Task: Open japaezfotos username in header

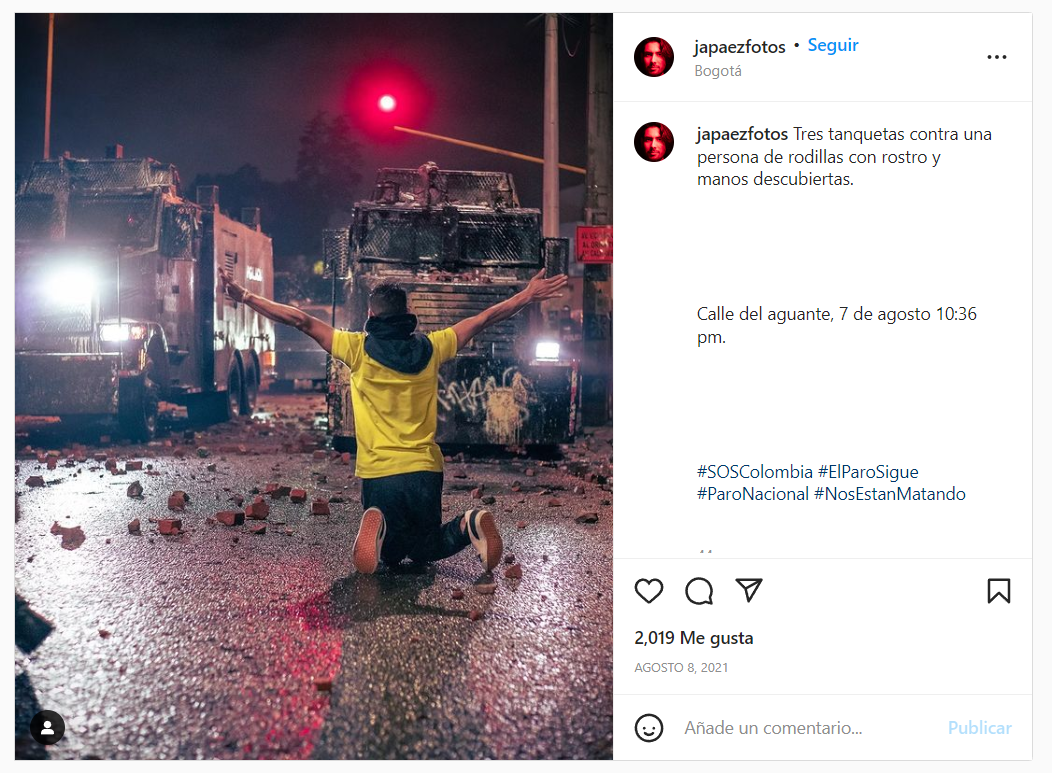Action: click(739, 46)
